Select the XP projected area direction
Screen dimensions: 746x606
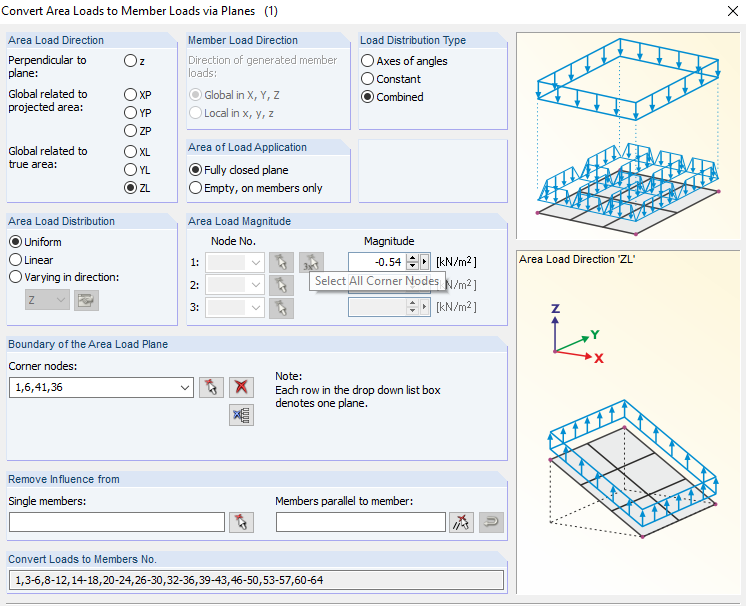pyautogui.click(x=131, y=95)
